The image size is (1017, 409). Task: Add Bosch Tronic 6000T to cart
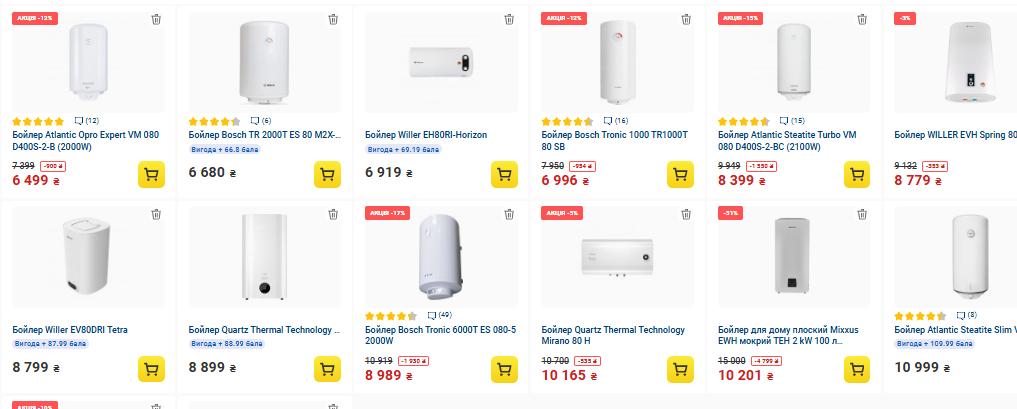(x=504, y=369)
